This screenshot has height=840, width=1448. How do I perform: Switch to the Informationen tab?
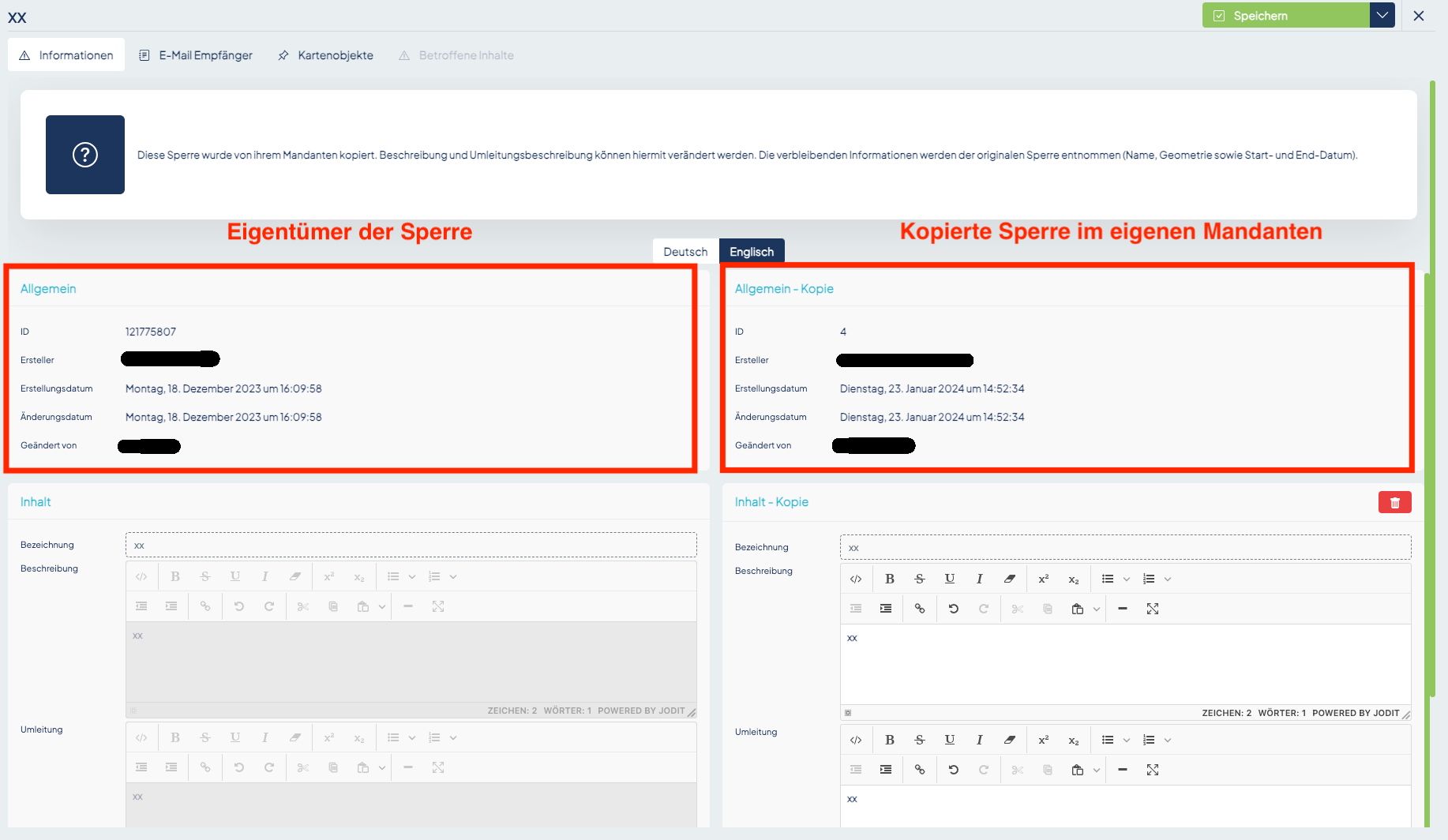[x=66, y=55]
